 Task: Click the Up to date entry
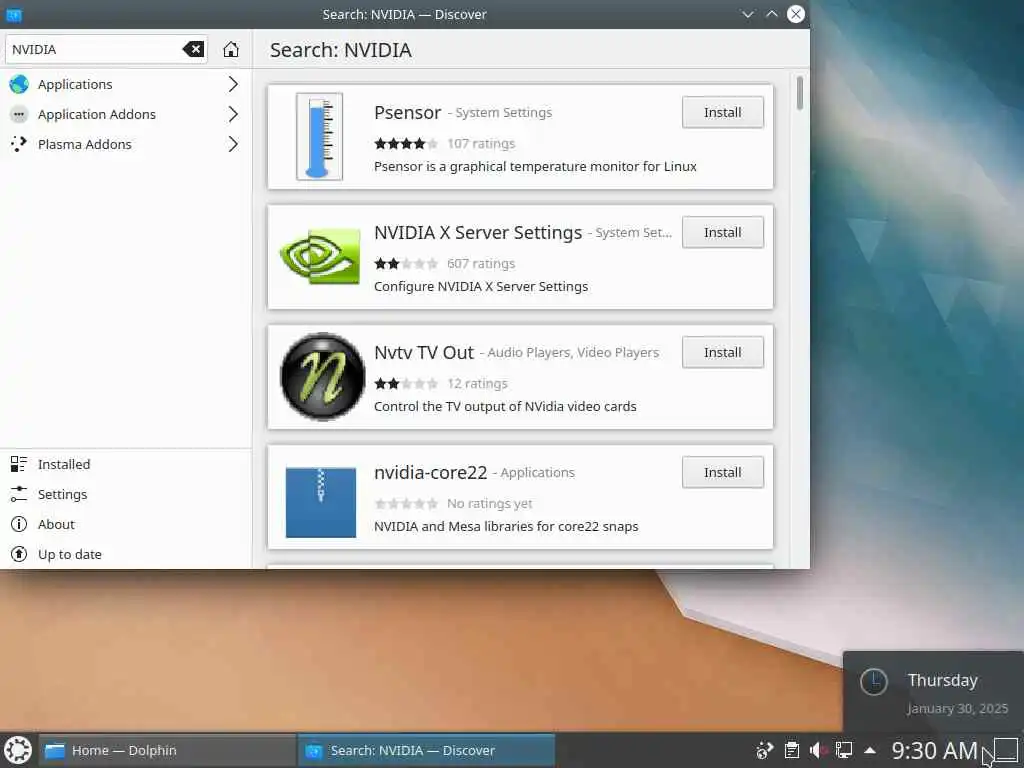pos(125,554)
